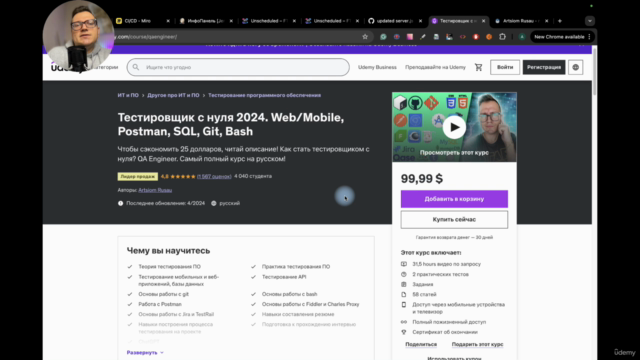Click the pink gradient square extension icon
Viewport: 640px width, 360px height.
click(410, 37)
